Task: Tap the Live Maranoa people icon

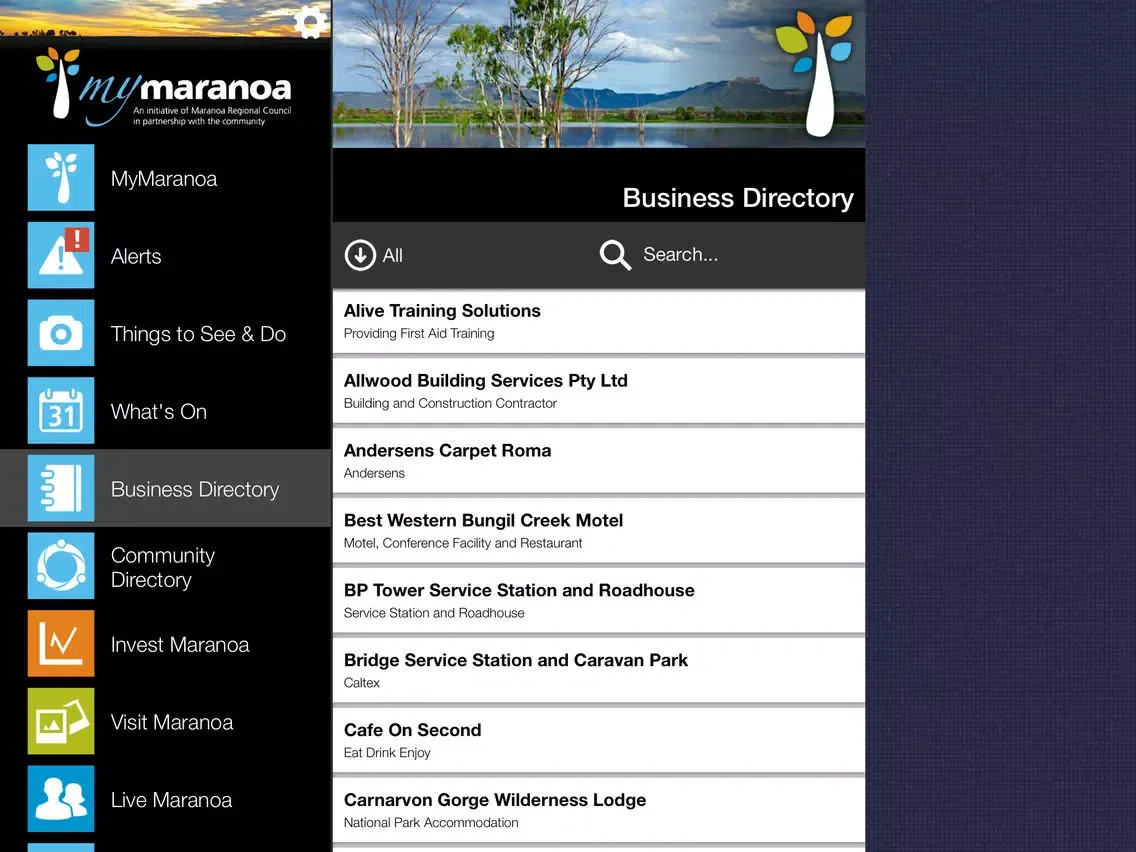Action: point(61,798)
